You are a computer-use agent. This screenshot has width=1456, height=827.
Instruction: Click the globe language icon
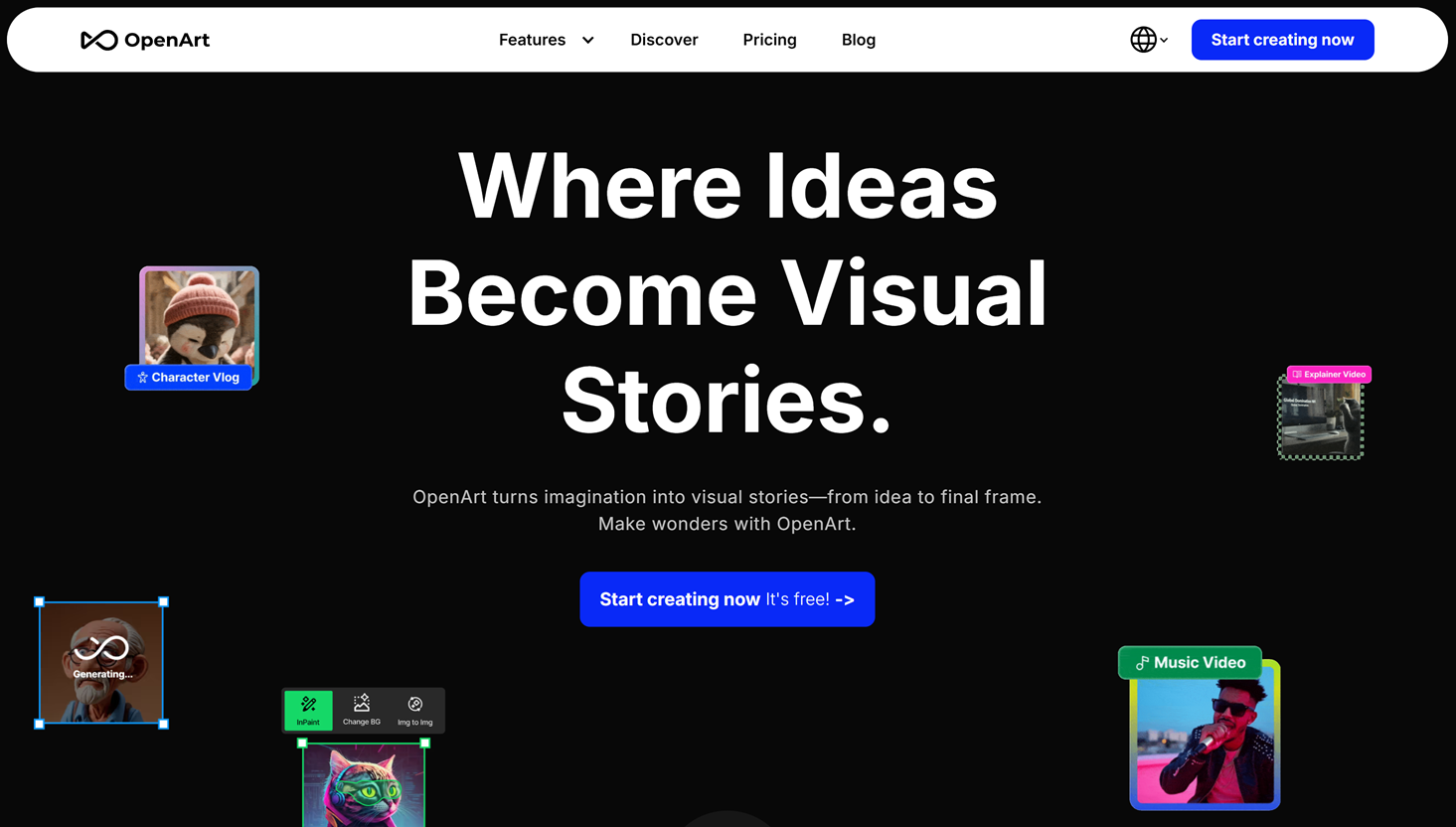pos(1141,40)
